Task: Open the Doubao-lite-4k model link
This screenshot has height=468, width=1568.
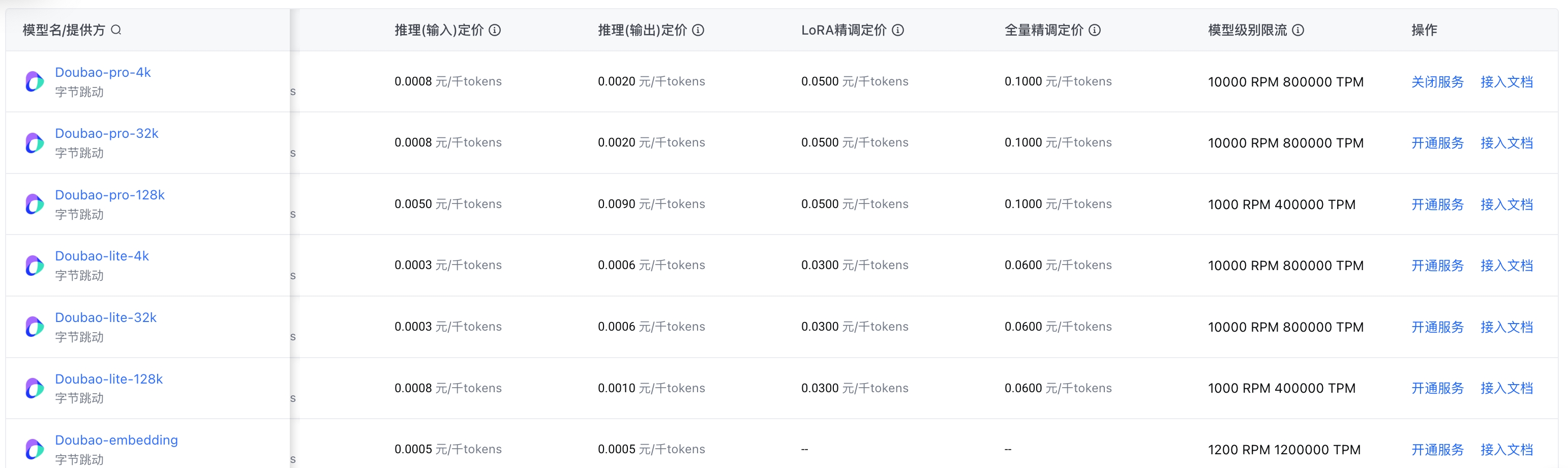Action: pos(102,256)
